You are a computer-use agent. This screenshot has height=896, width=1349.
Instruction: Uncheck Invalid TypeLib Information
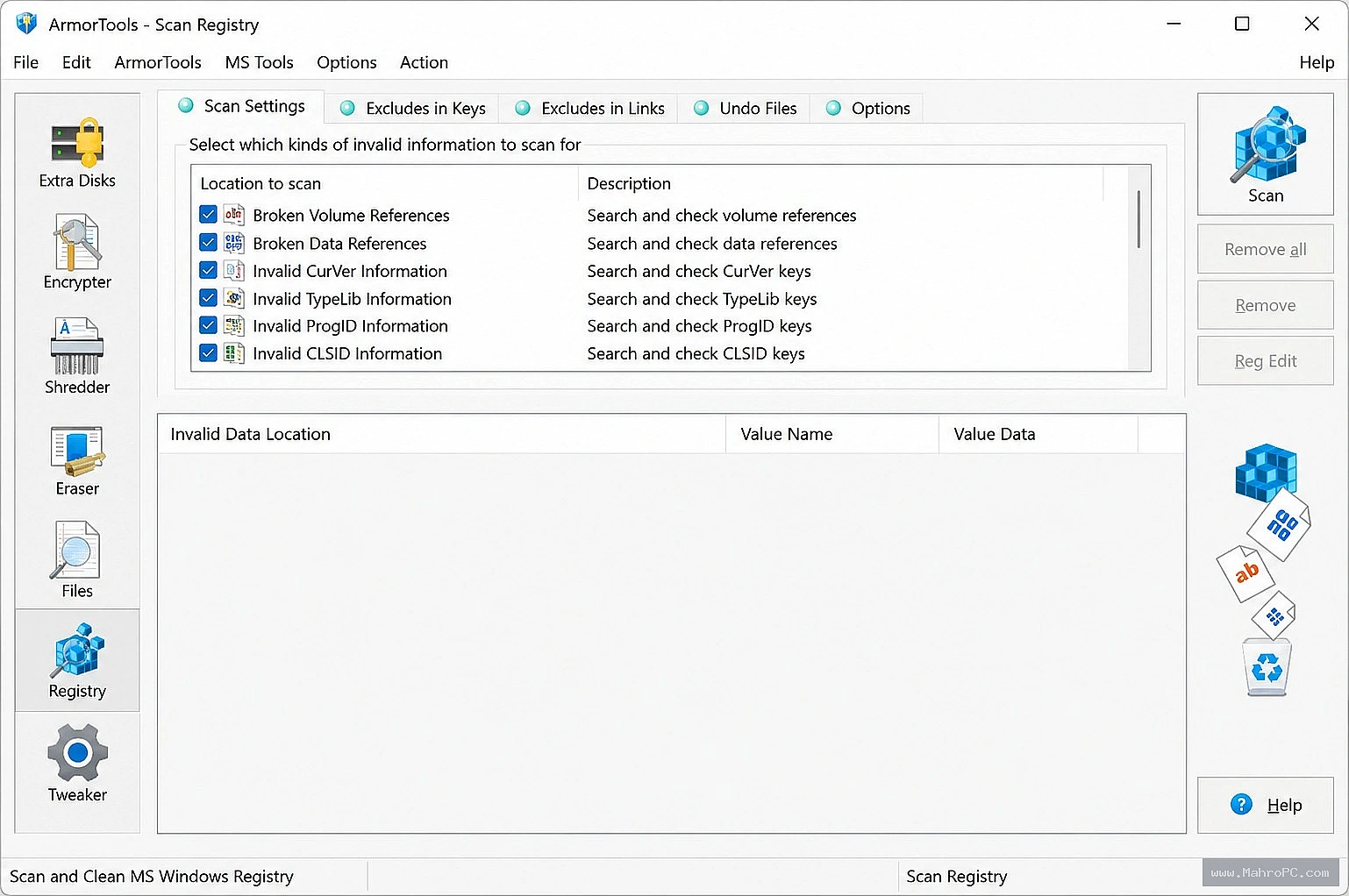[209, 299]
